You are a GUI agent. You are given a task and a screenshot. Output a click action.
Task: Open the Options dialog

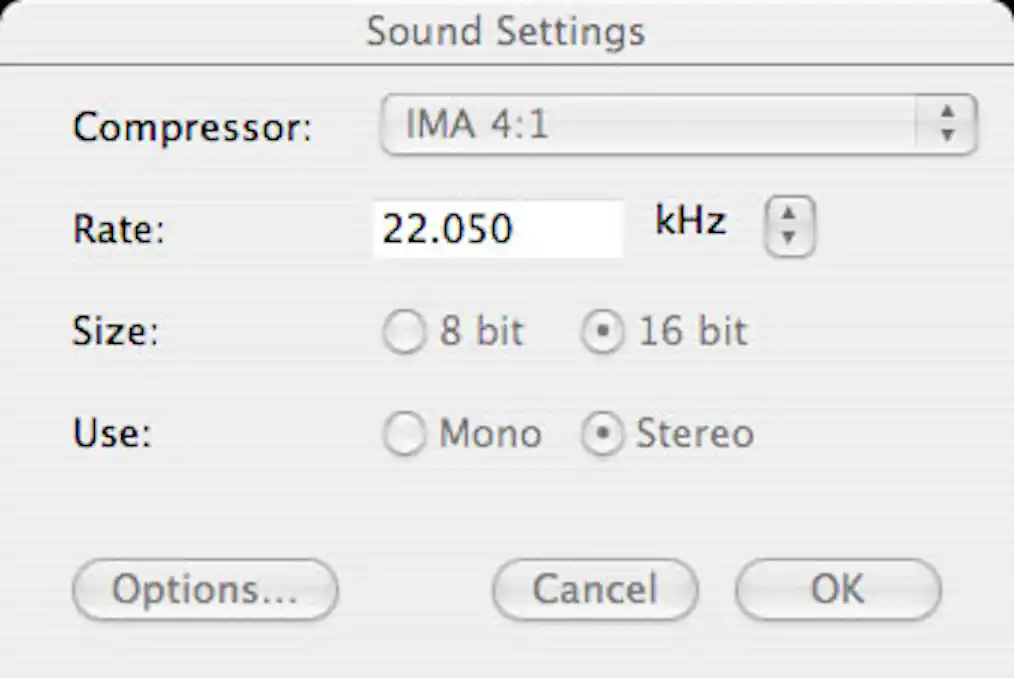[204, 589]
